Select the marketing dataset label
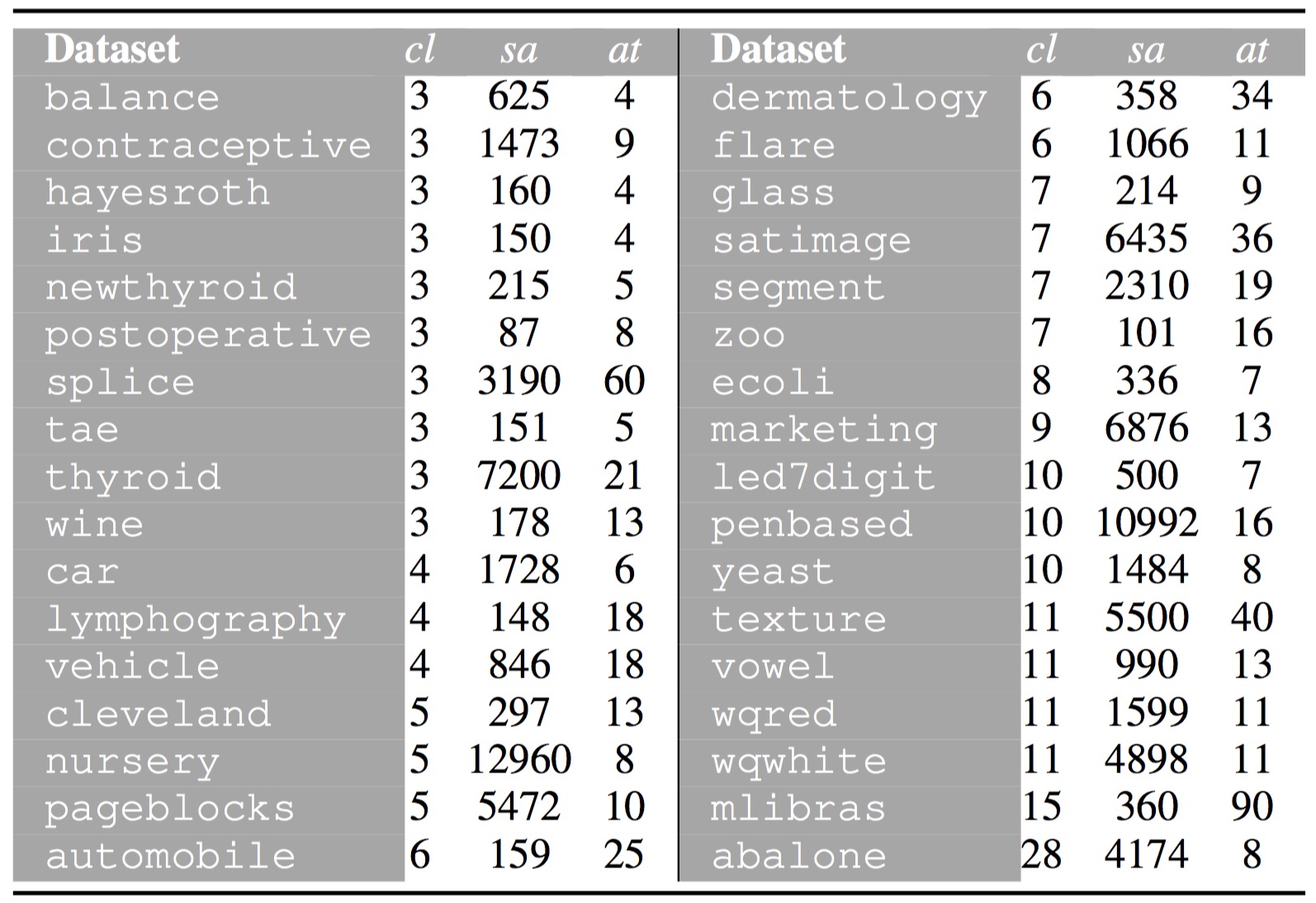1316x903 pixels. tap(824, 429)
